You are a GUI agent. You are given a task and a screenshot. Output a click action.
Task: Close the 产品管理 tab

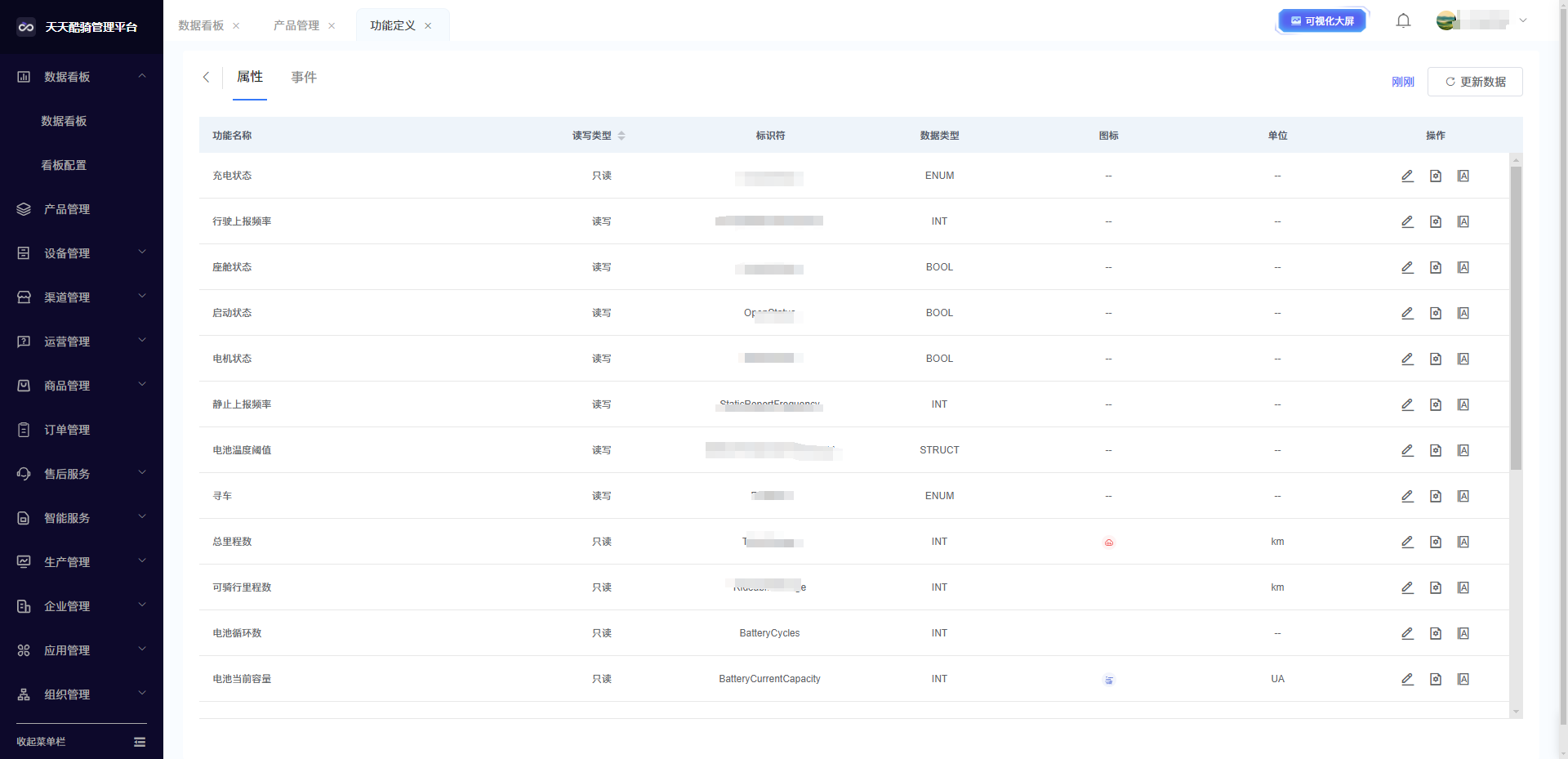pyautogui.click(x=332, y=26)
